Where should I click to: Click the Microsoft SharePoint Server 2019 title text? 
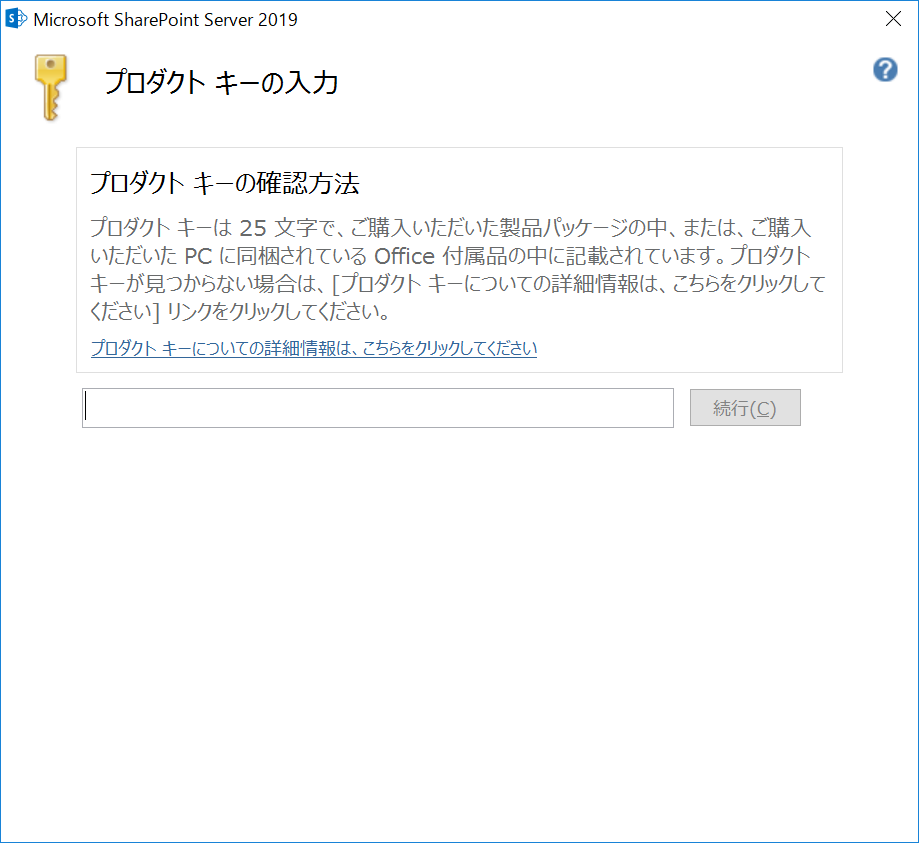click(165, 19)
